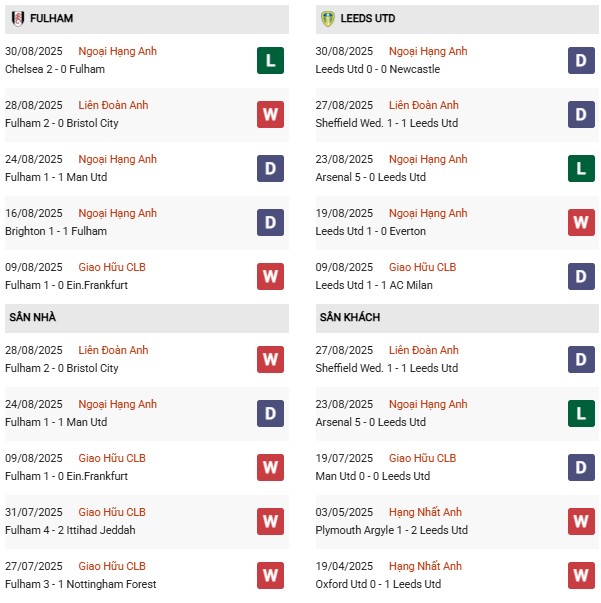
Task: Click the Fulham 3 - 1 Nottingham Forest result
Action: click(81, 584)
